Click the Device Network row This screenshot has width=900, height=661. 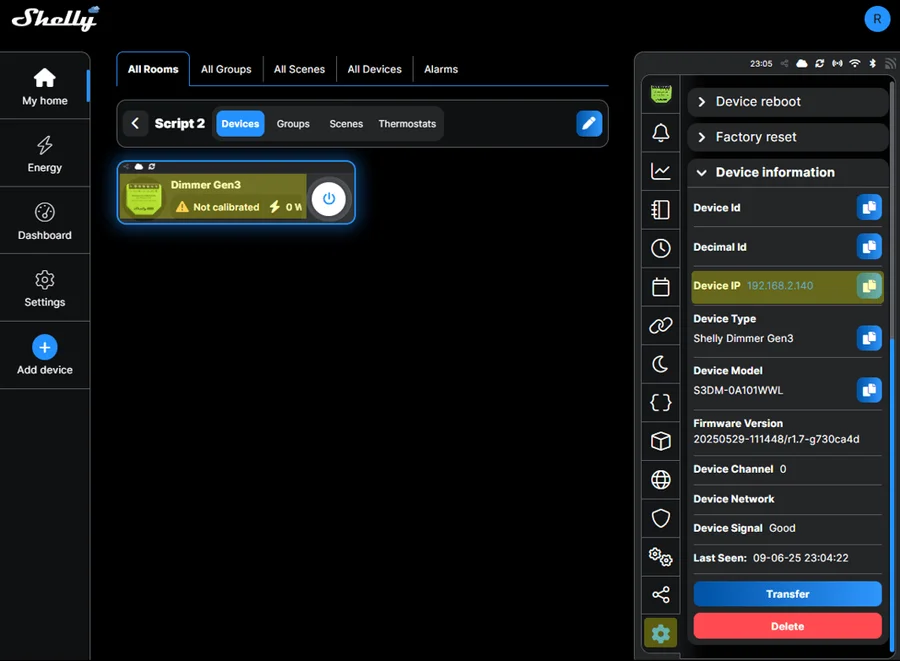coord(787,499)
